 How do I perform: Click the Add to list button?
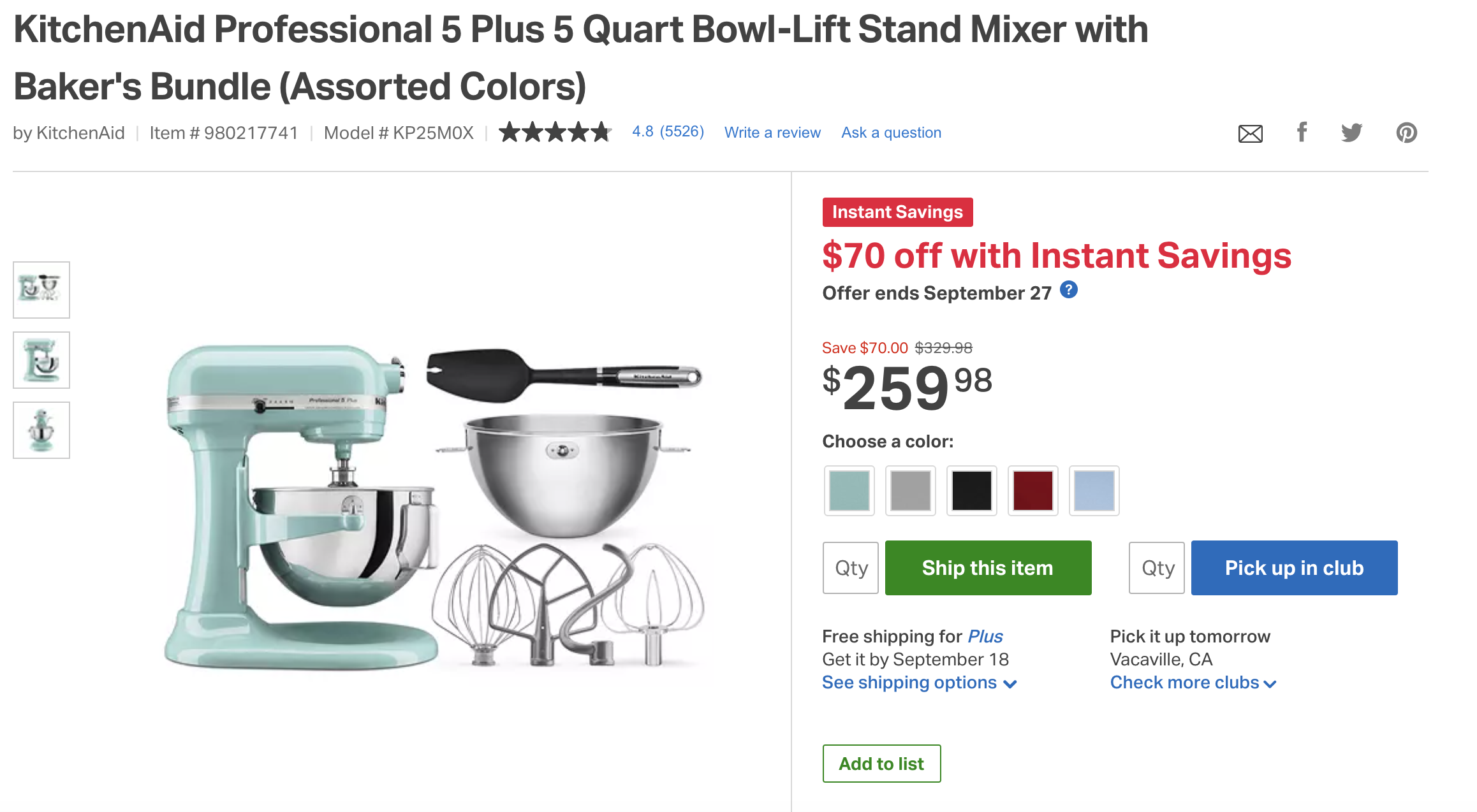(x=881, y=764)
